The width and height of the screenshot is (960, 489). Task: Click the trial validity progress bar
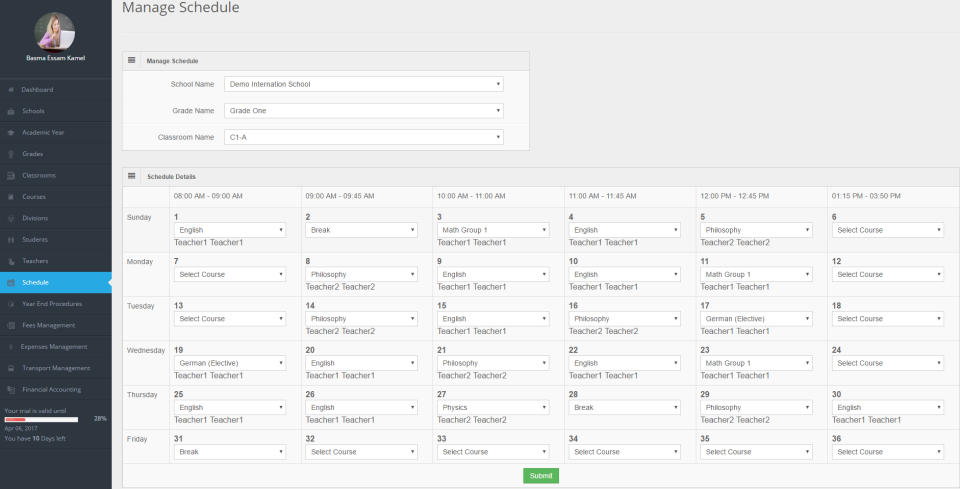(x=41, y=419)
